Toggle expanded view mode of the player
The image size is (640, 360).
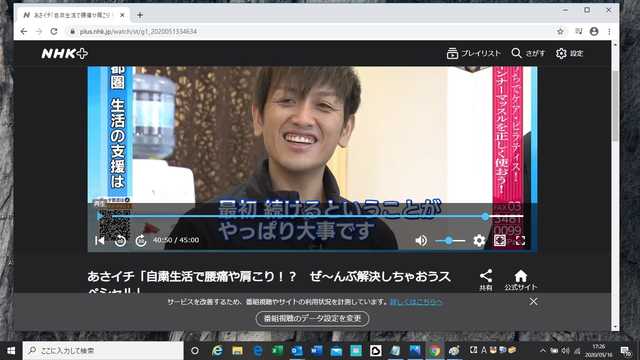coord(500,240)
